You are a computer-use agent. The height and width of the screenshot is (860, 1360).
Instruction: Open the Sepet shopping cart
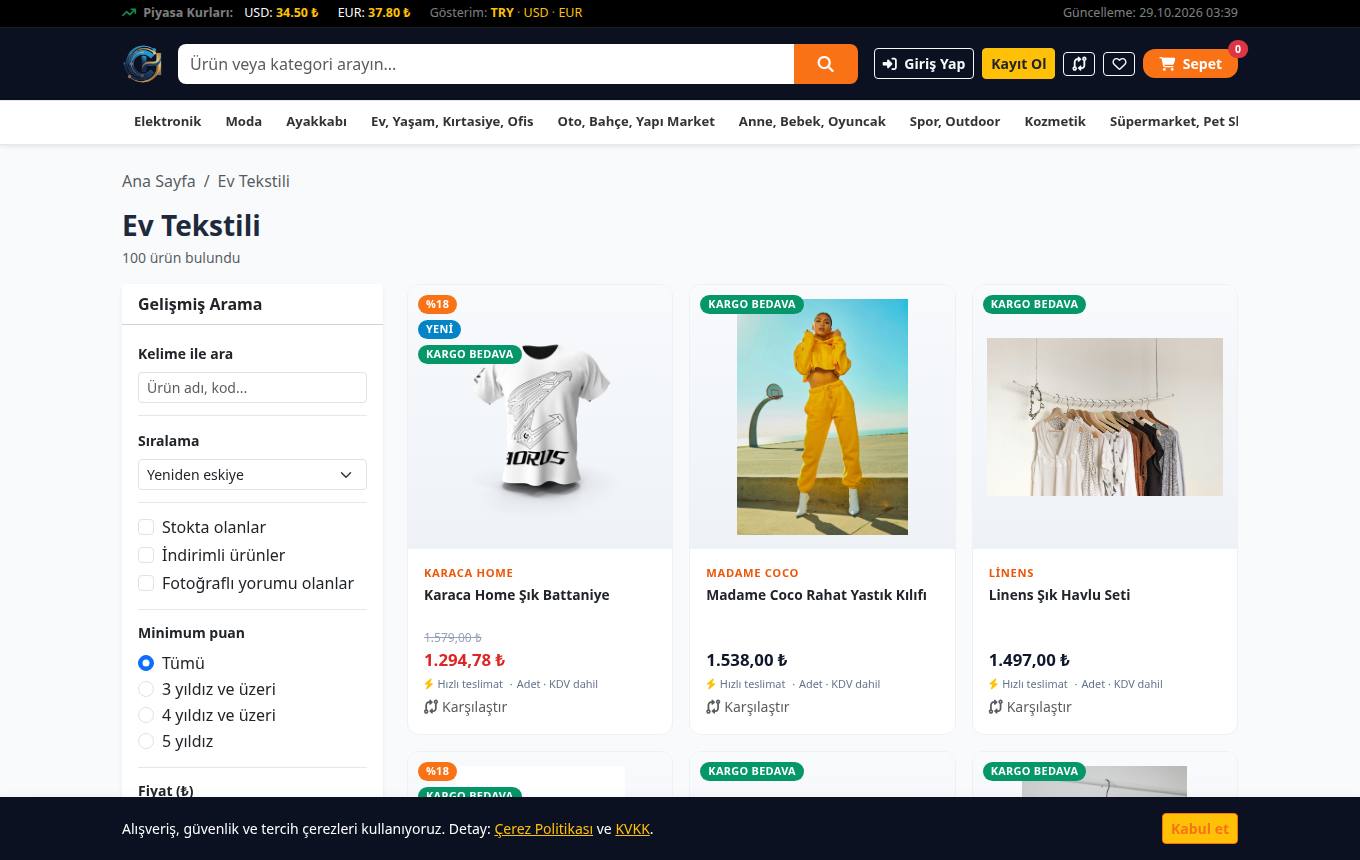1190,64
